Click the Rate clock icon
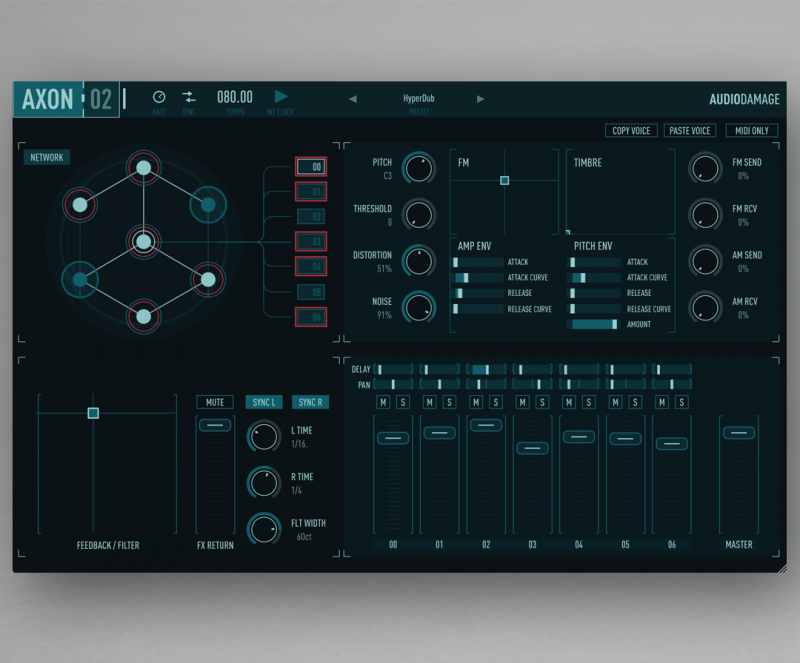The width and height of the screenshot is (800, 663). (x=159, y=97)
